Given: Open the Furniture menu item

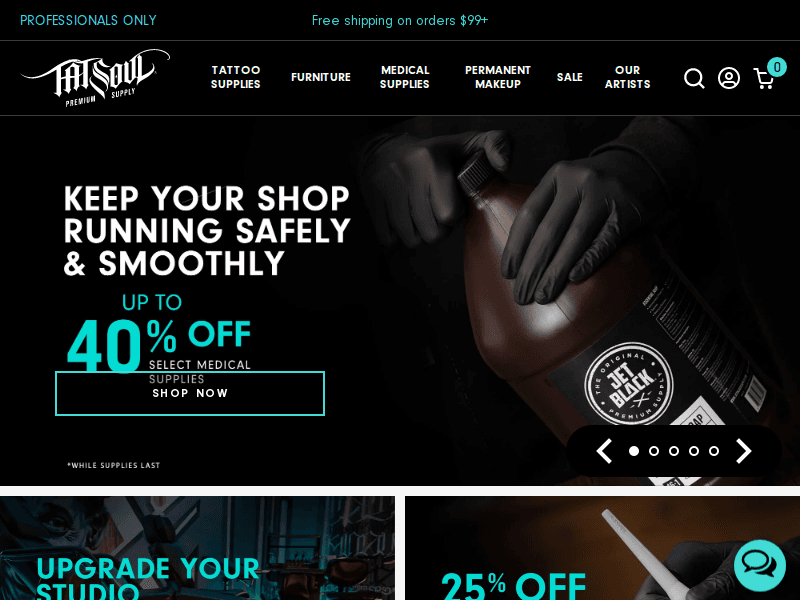Looking at the screenshot, I should click(x=321, y=77).
